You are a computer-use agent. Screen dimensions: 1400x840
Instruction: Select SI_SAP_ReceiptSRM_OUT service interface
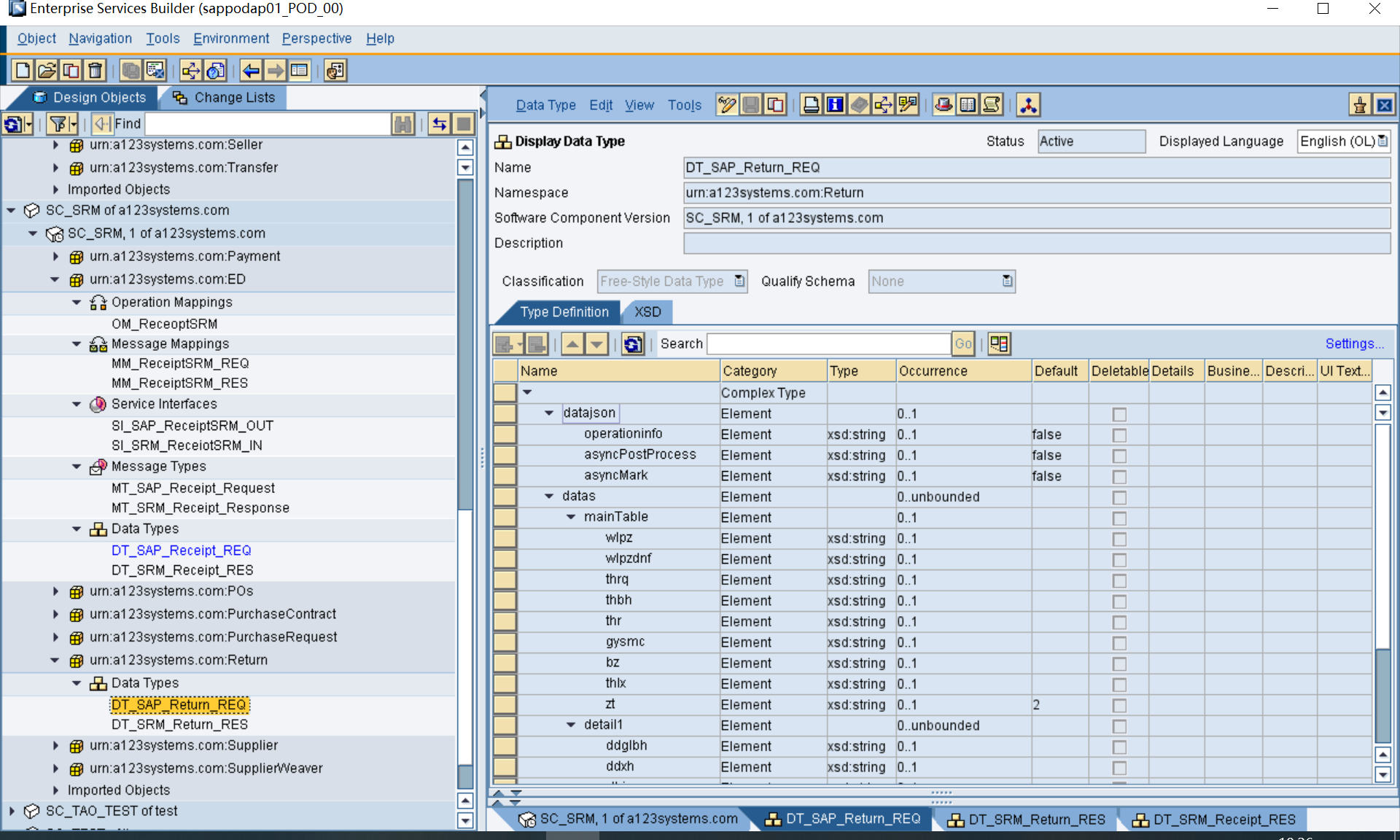click(x=192, y=426)
